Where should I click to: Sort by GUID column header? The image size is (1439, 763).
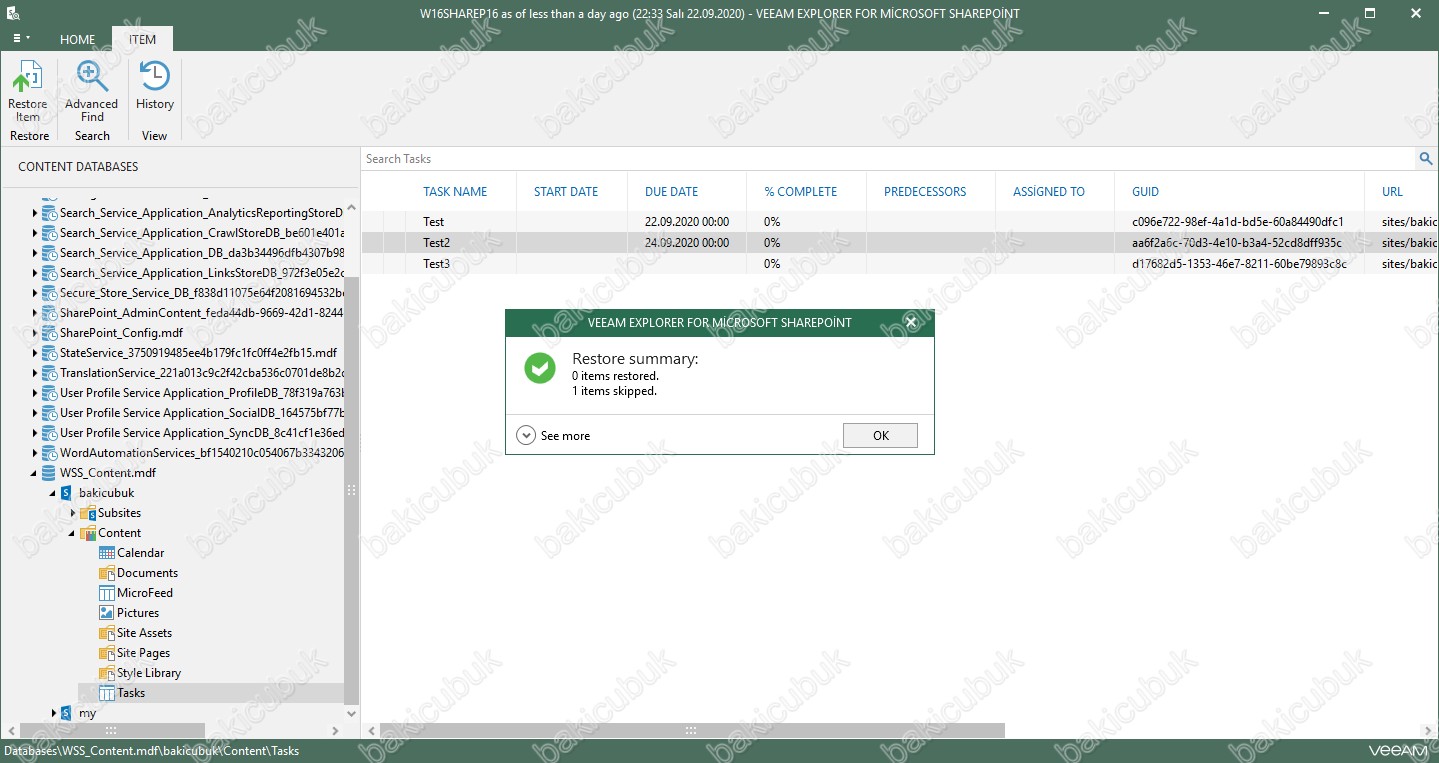coord(1146,191)
